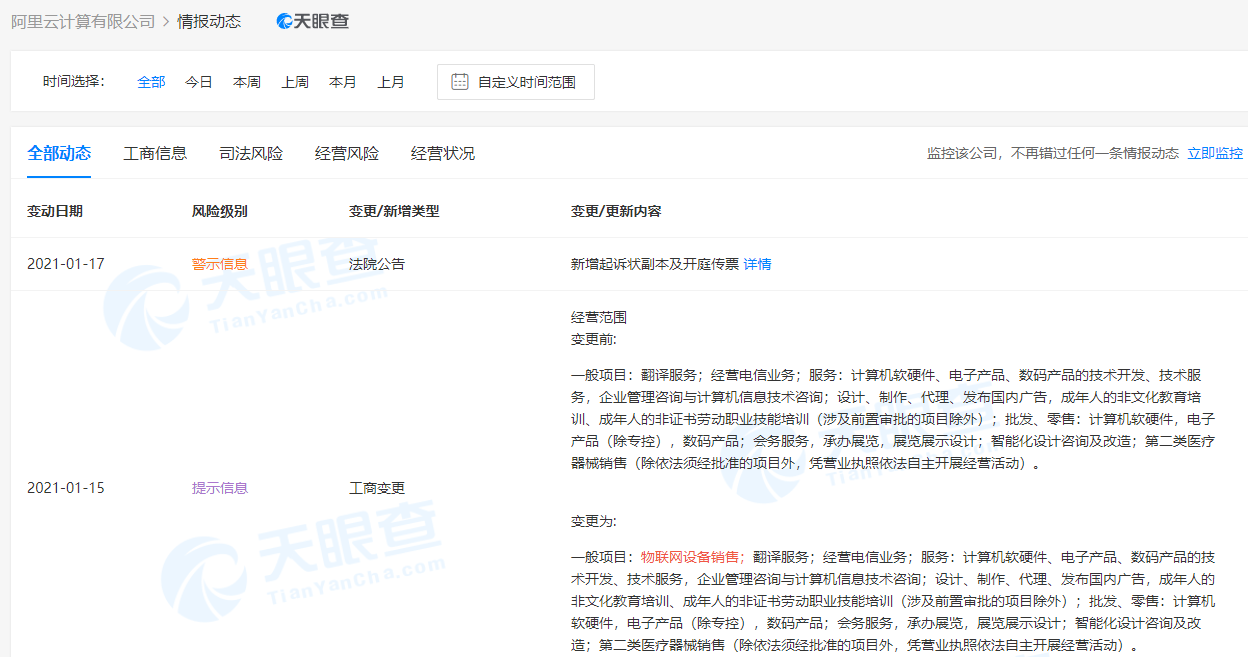The height and width of the screenshot is (657, 1248).
Task: Click 变更/新增类型 column header
Action: 394,211
